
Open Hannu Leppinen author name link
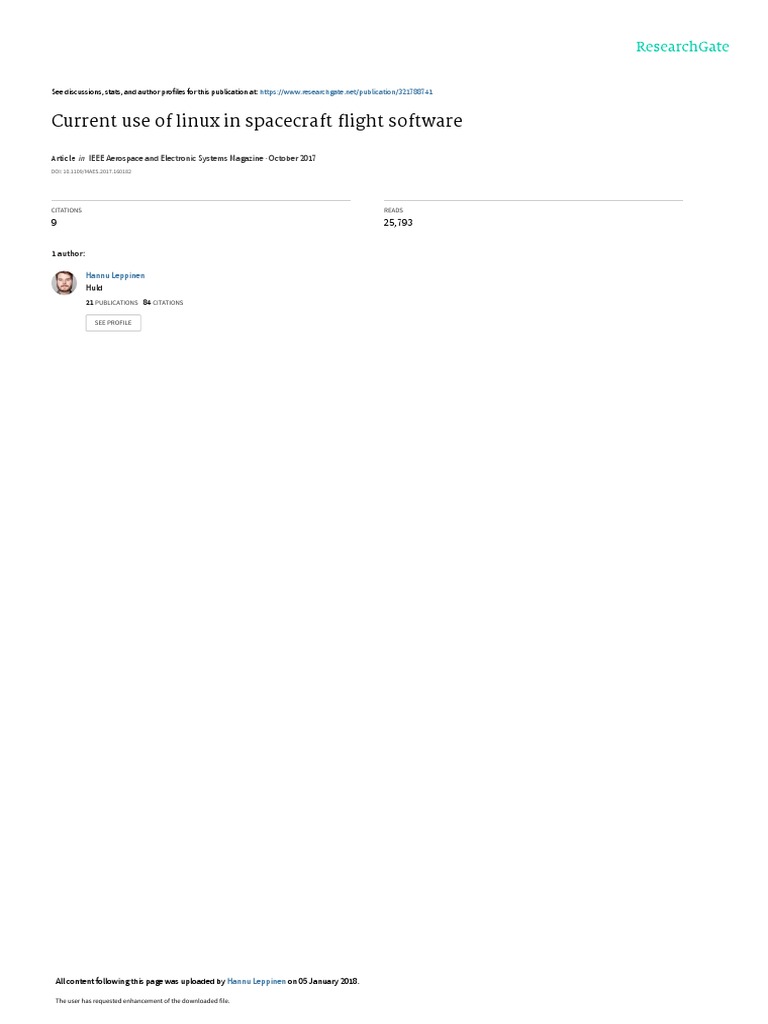[x=115, y=276]
